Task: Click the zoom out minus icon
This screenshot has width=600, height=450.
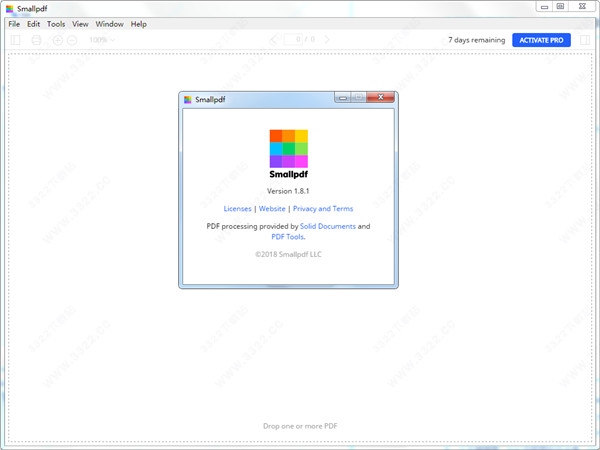Action: click(x=72, y=40)
